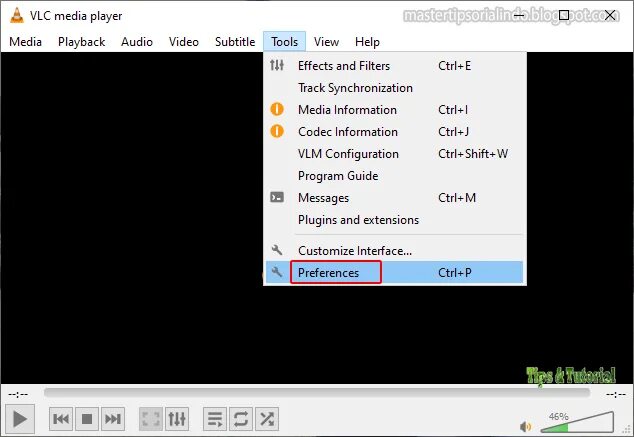
Task: Open the Subtitle menu
Action: point(235,42)
